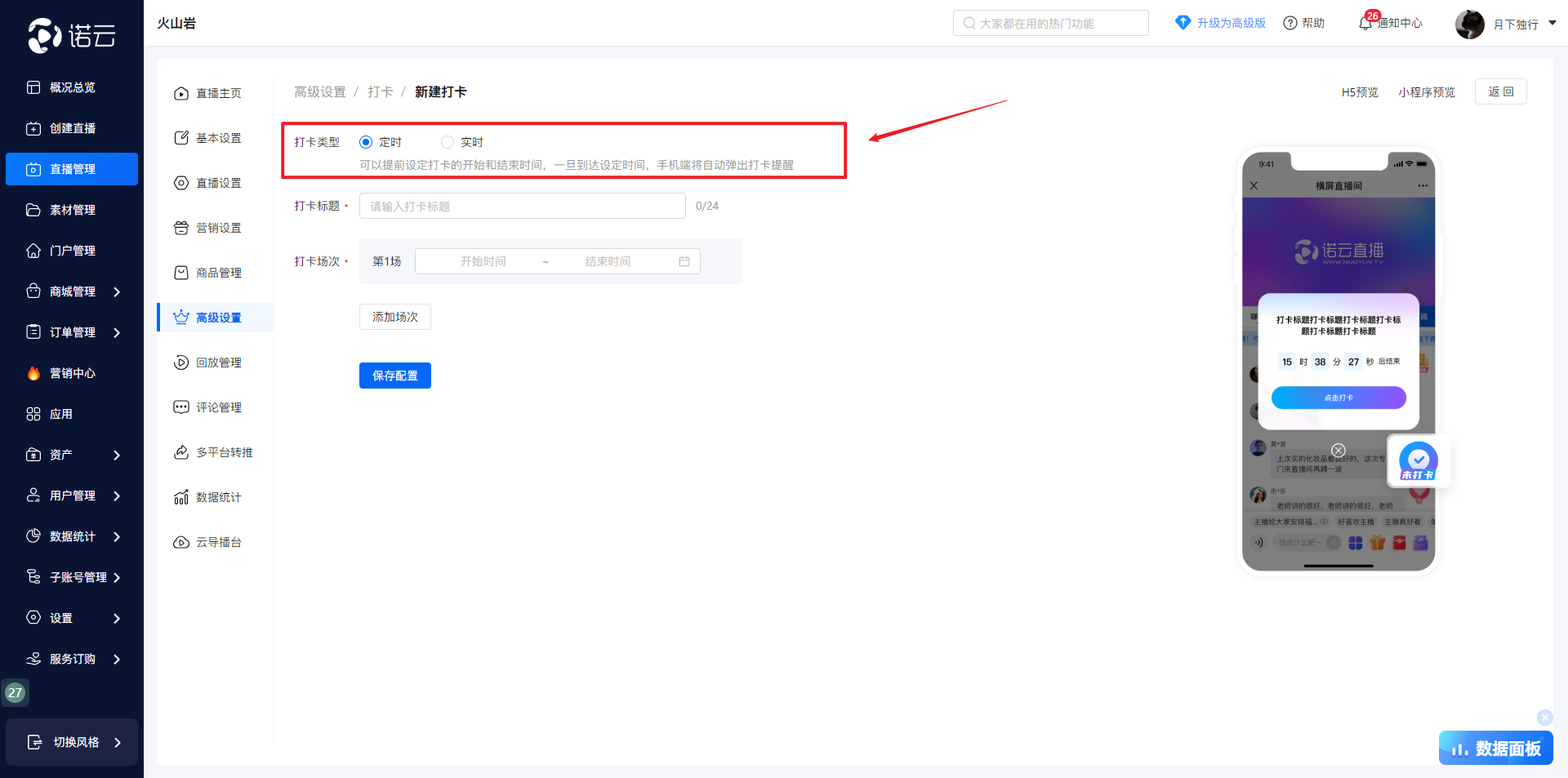Expand the 商城管理 sidebar menu

tap(73, 291)
